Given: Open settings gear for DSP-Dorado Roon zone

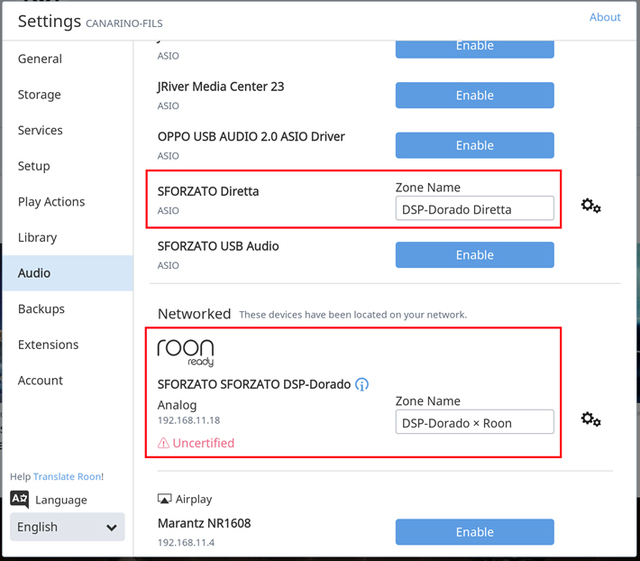Looking at the screenshot, I should pos(591,420).
